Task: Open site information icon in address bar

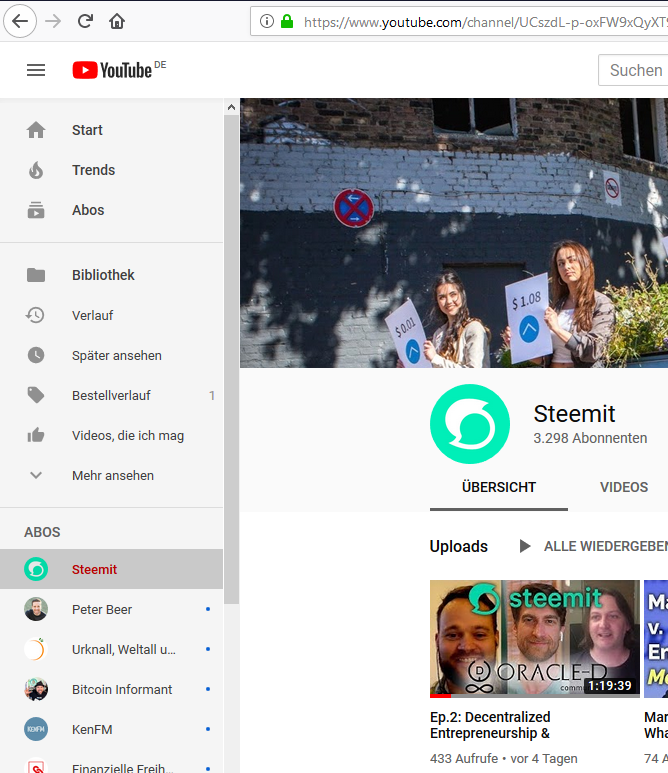Action: (x=267, y=21)
